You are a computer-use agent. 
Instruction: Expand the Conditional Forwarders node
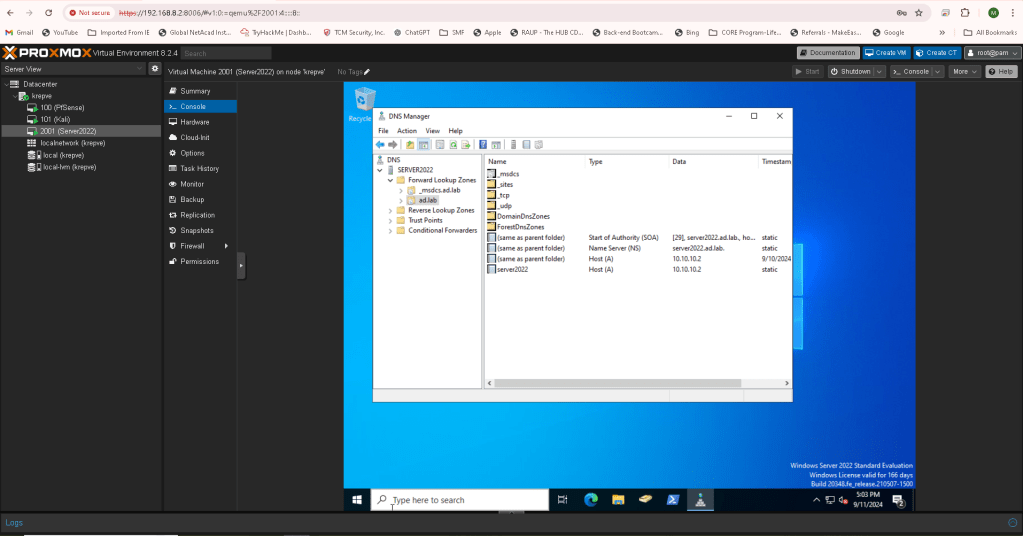tap(389, 230)
